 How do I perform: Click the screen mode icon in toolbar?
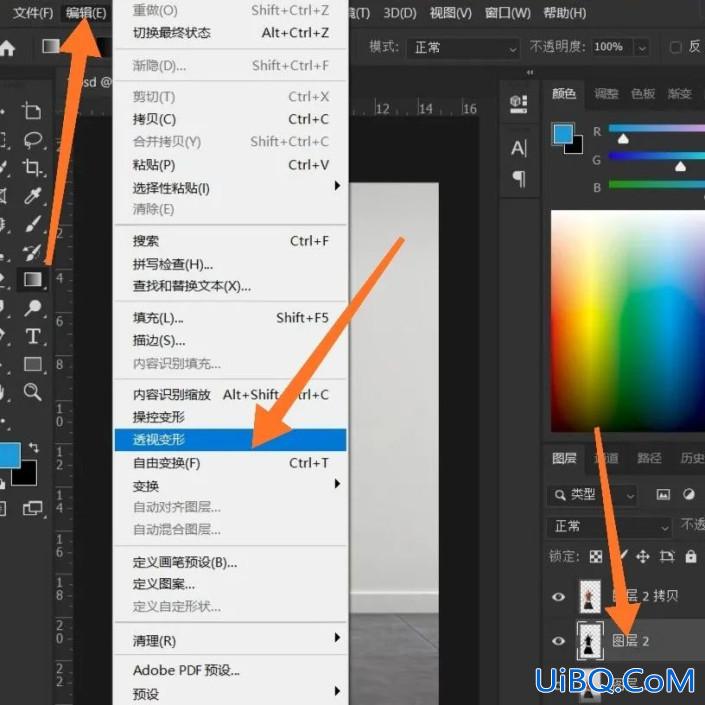[x=32, y=509]
